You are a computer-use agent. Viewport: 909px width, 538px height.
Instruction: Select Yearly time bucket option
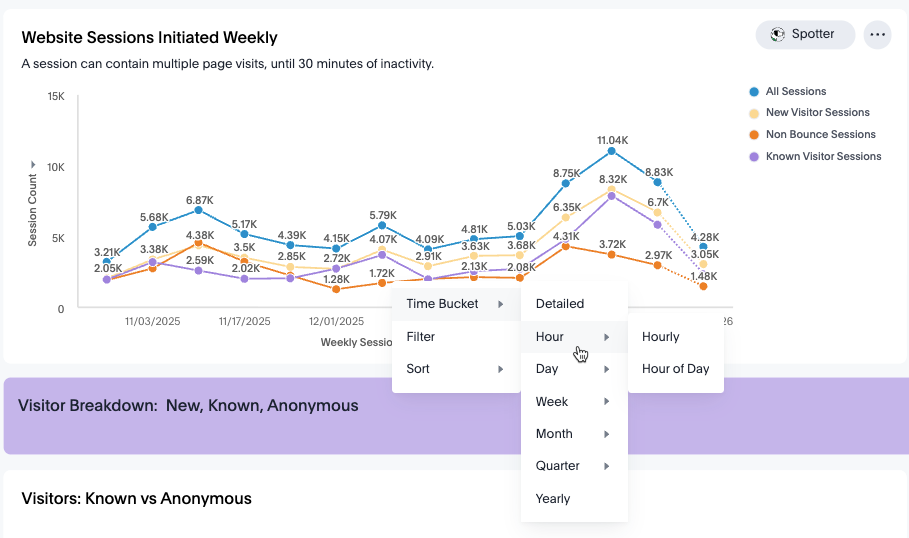point(574,499)
